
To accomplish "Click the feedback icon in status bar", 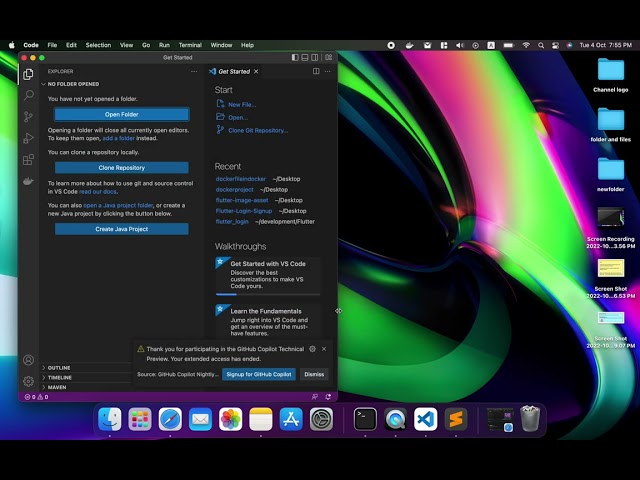I will [x=315, y=397].
